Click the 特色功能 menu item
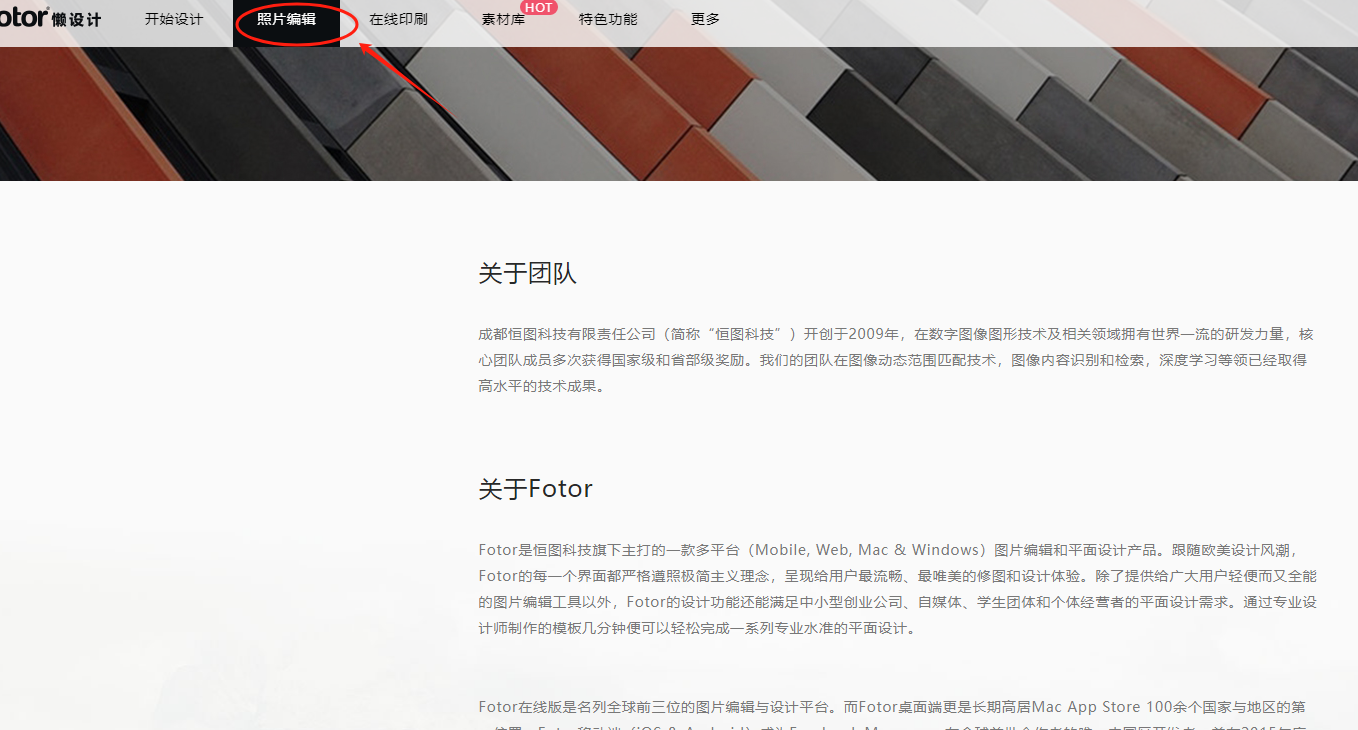1358x730 pixels. click(x=608, y=19)
